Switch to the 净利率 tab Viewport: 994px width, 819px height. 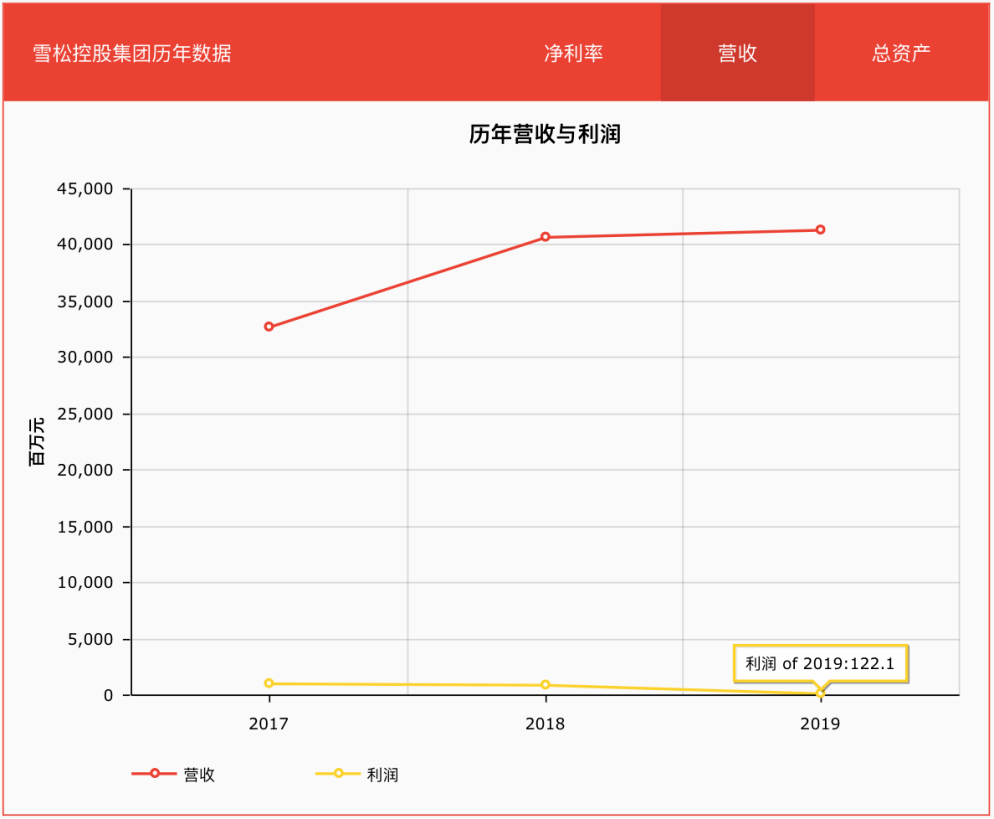[x=574, y=53]
